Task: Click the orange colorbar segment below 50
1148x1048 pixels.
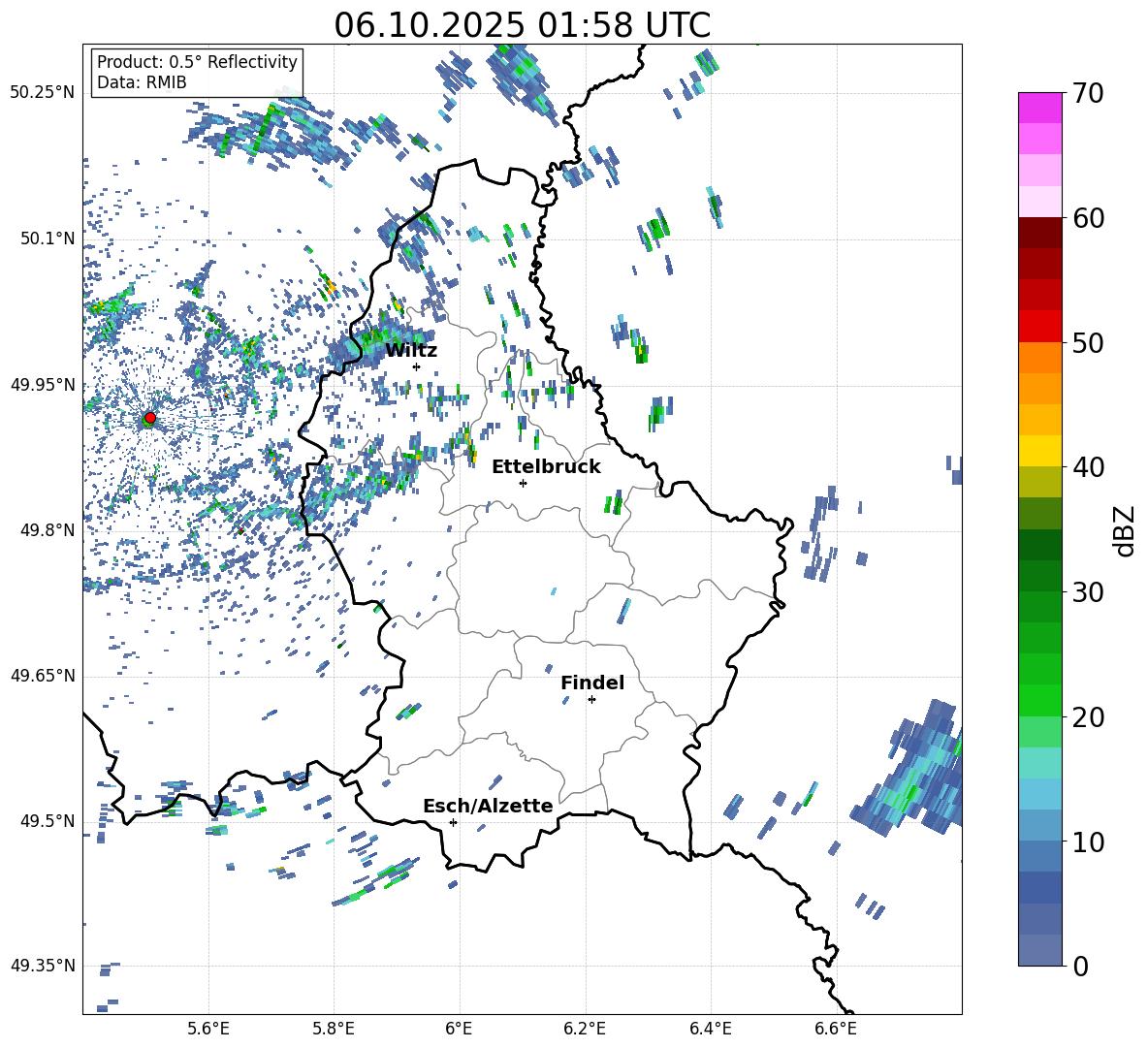Action: click(1039, 358)
